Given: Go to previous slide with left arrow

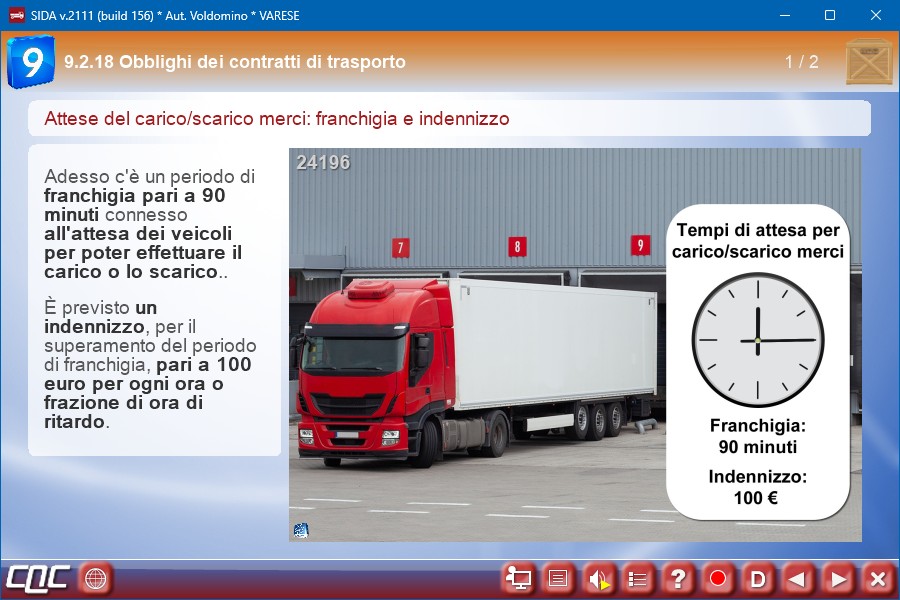Looking at the screenshot, I should click(x=798, y=579).
